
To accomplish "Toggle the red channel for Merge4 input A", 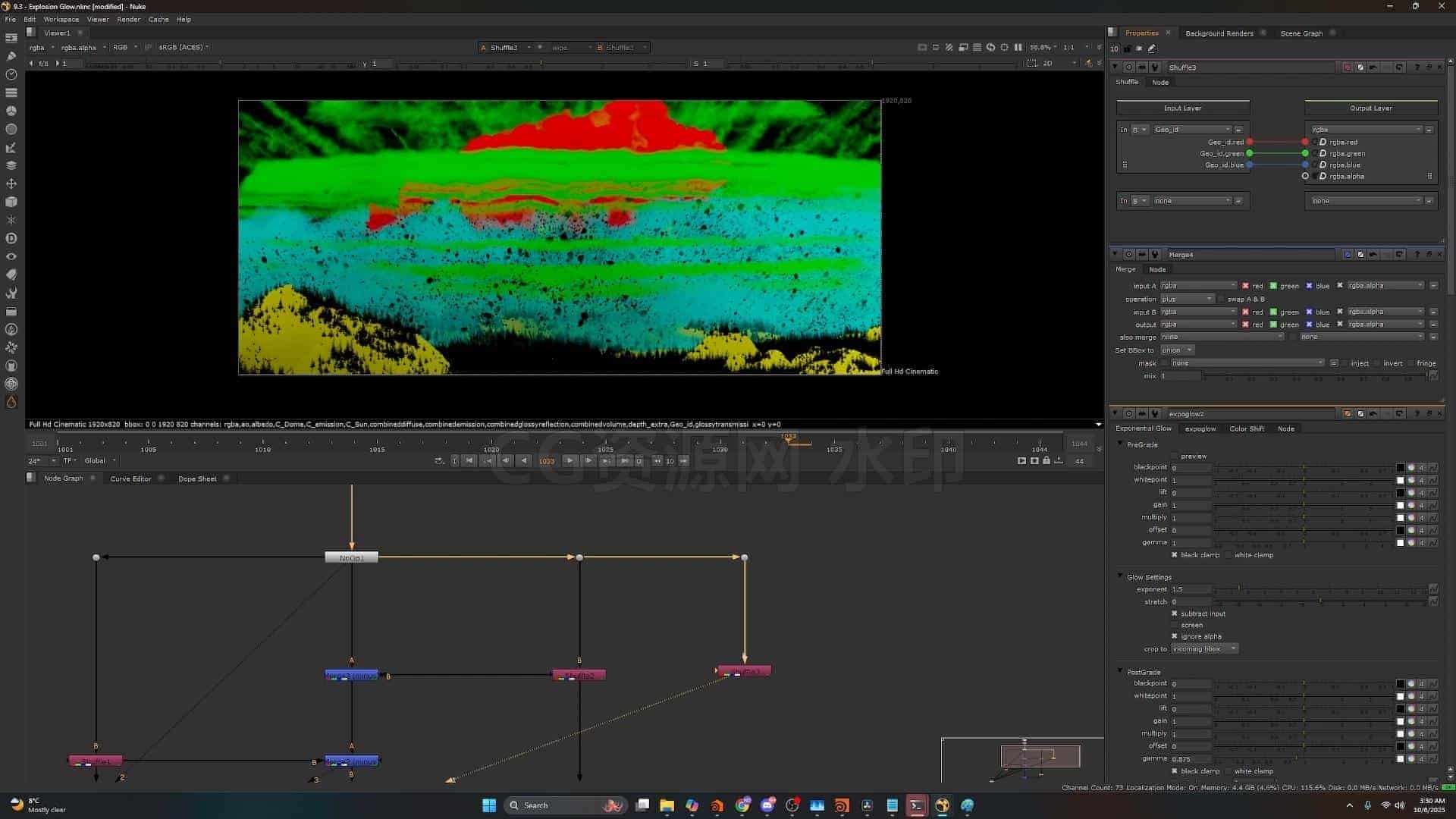I will [1245, 286].
